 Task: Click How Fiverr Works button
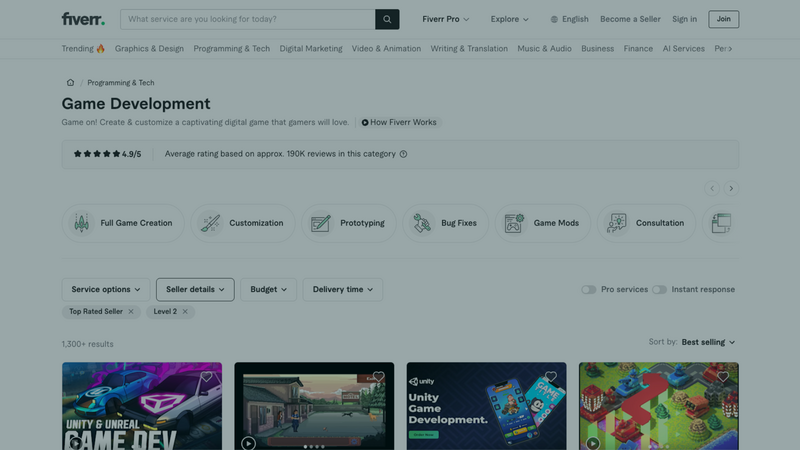pos(399,122)
